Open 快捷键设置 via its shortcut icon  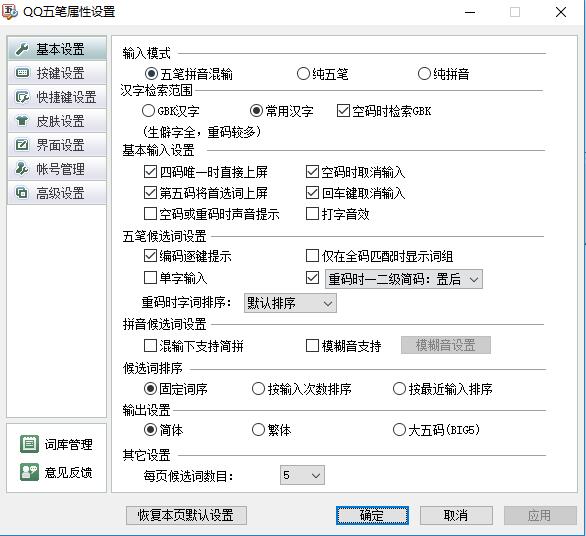tap(22, 97)
